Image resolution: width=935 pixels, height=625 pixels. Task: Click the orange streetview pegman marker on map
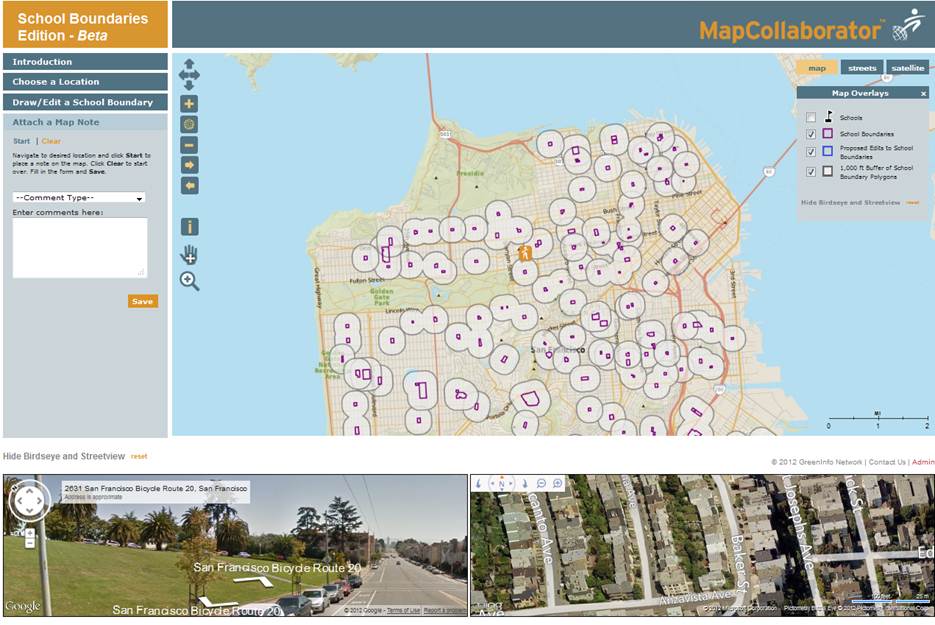click(x=525, y=253)
